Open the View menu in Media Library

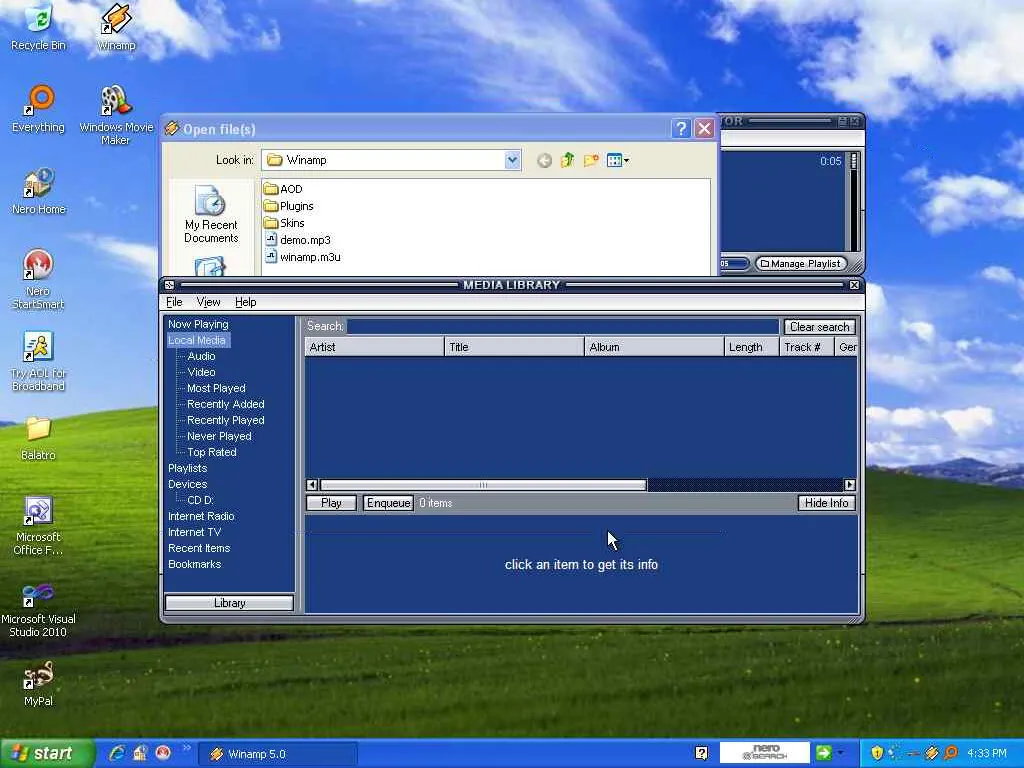(x=208, y=302)
